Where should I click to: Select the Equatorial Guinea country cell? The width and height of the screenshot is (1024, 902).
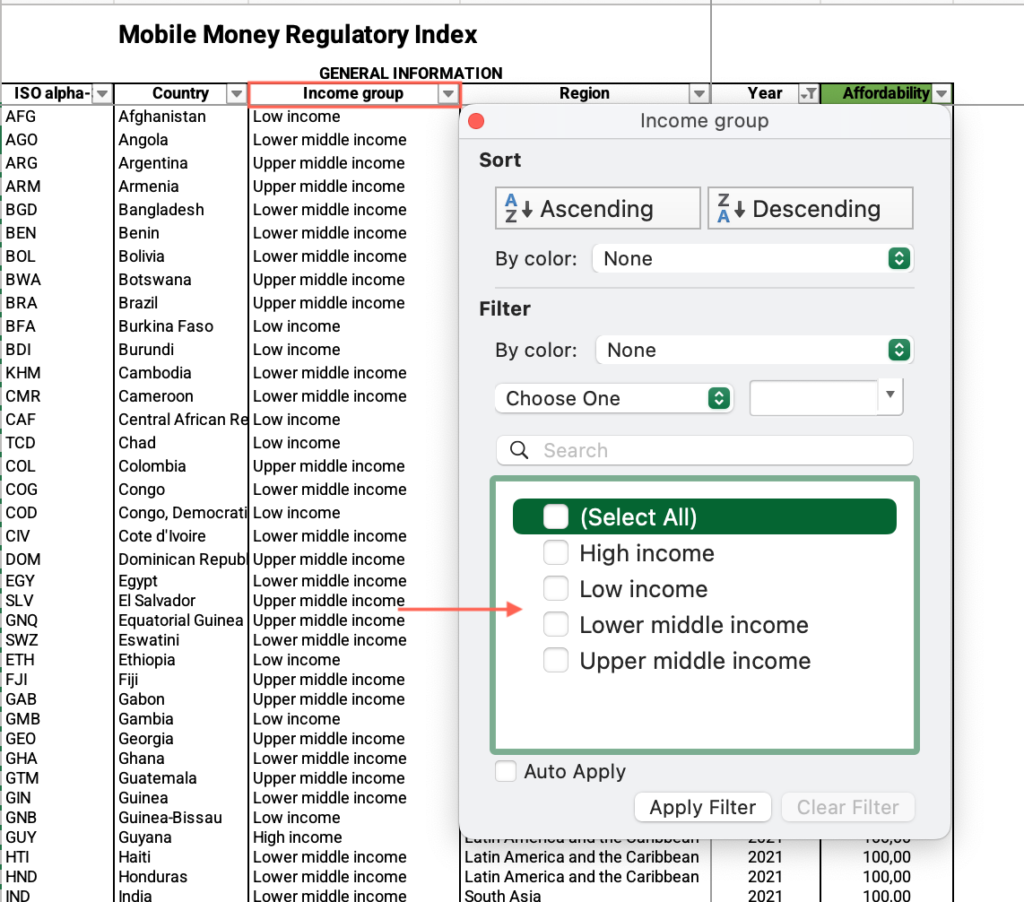pos(181,620)
